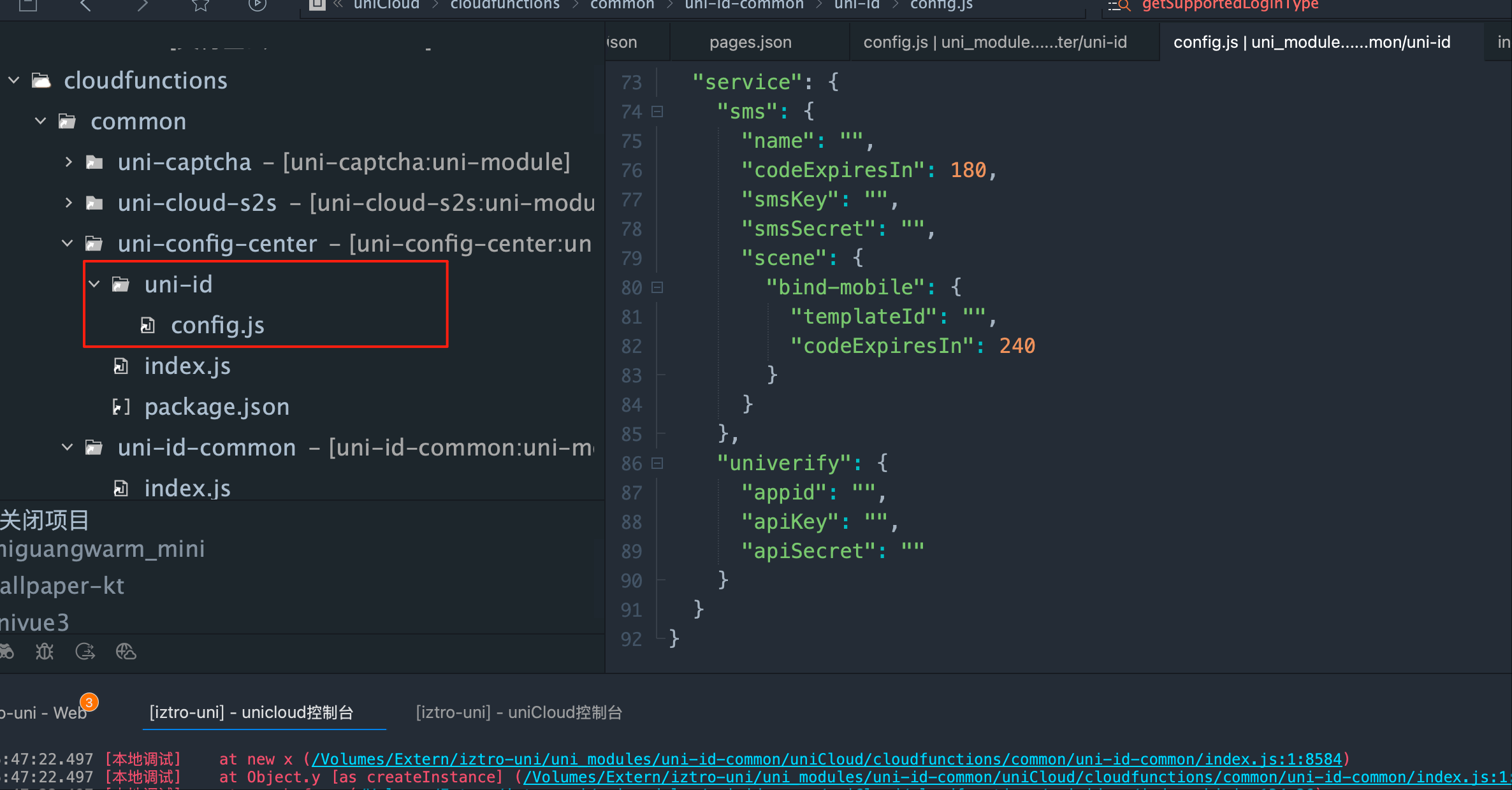Go back with the left arrow toolbar icon
Image resolution: width=1512 pixels, height=790 pixels.
(85, 5)
